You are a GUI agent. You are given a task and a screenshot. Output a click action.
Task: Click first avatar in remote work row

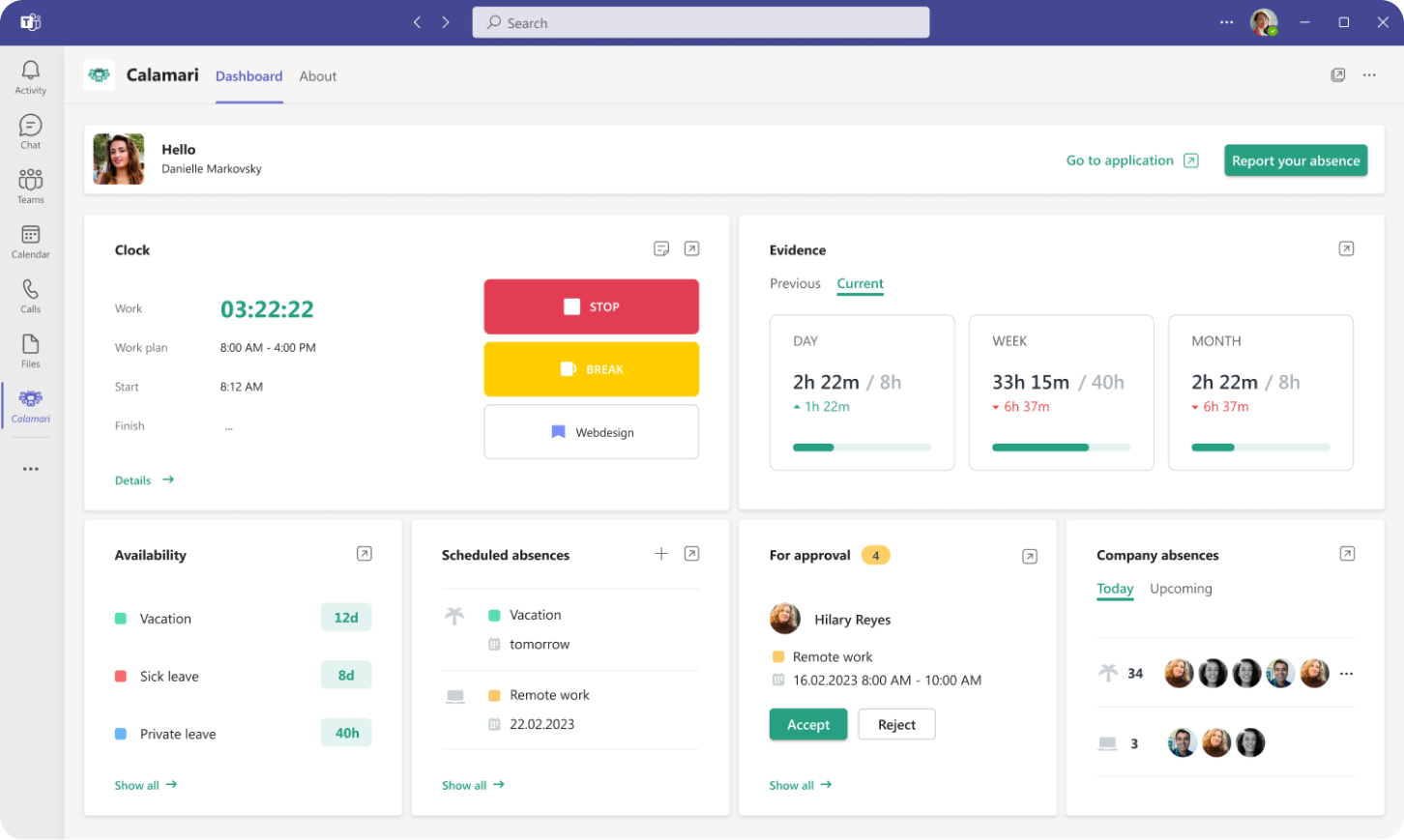pos(1183,742)
